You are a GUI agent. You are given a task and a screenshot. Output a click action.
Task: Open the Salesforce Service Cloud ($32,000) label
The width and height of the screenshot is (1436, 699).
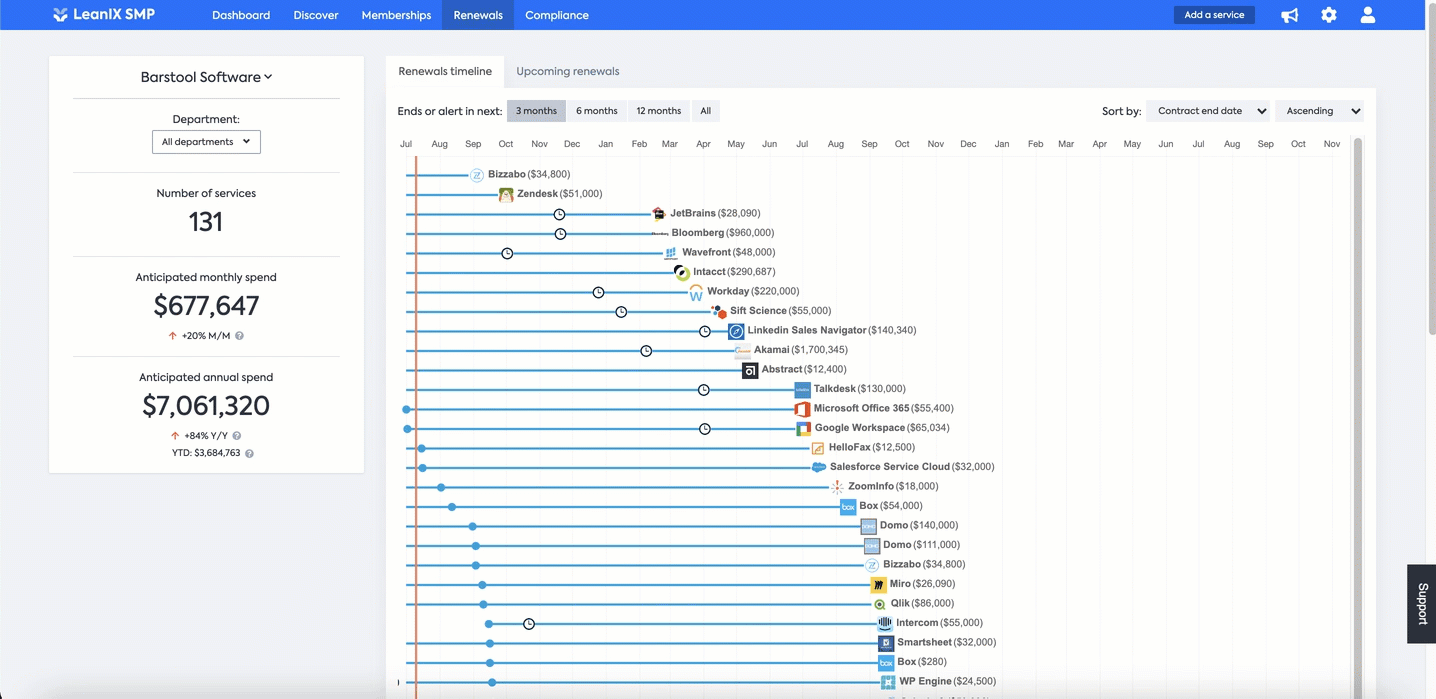coord(912,467)
